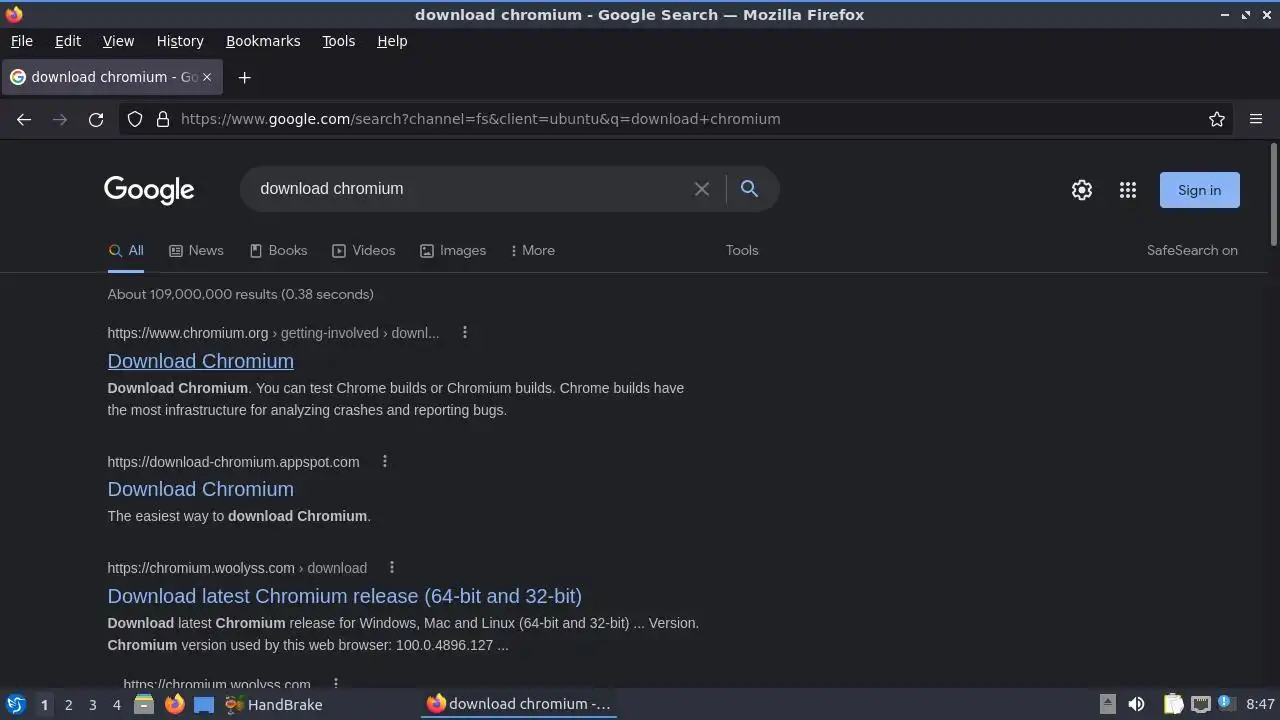
Task: Click the chromium.woolyss.com download breadcrumb
Action: click(x=237, y=568)
